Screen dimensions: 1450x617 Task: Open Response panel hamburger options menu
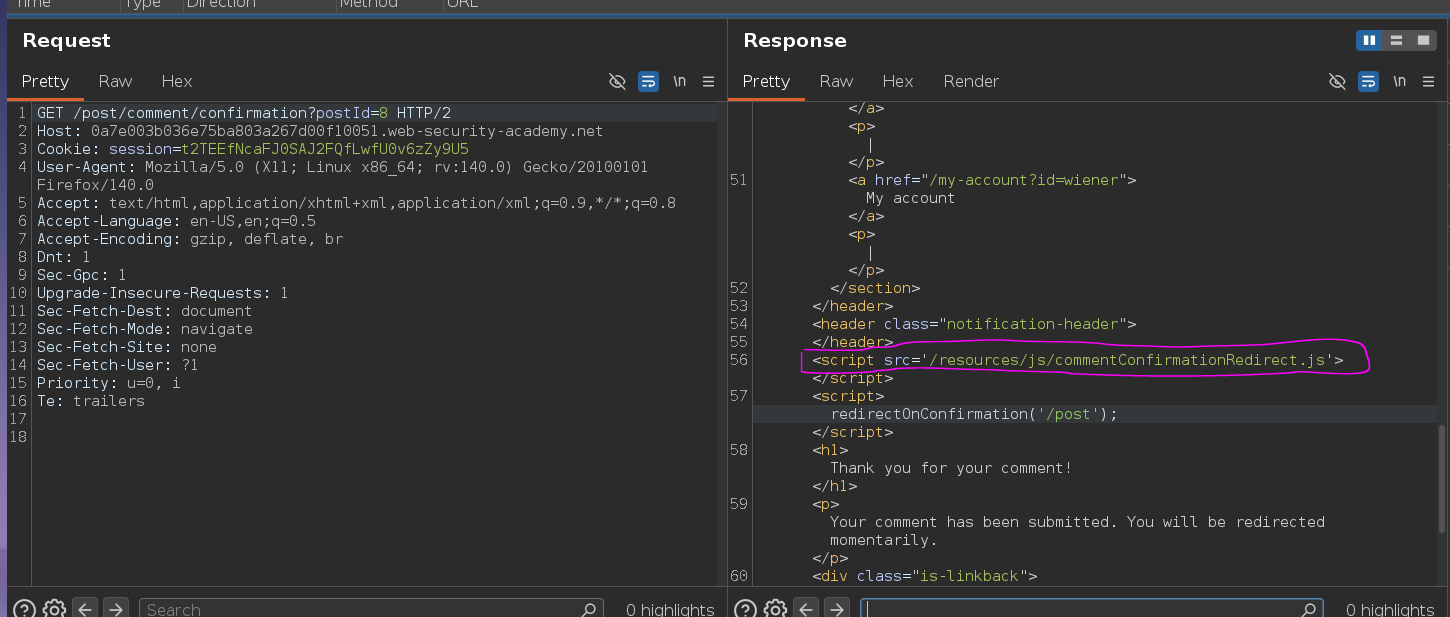click(x=1428, y=81)
